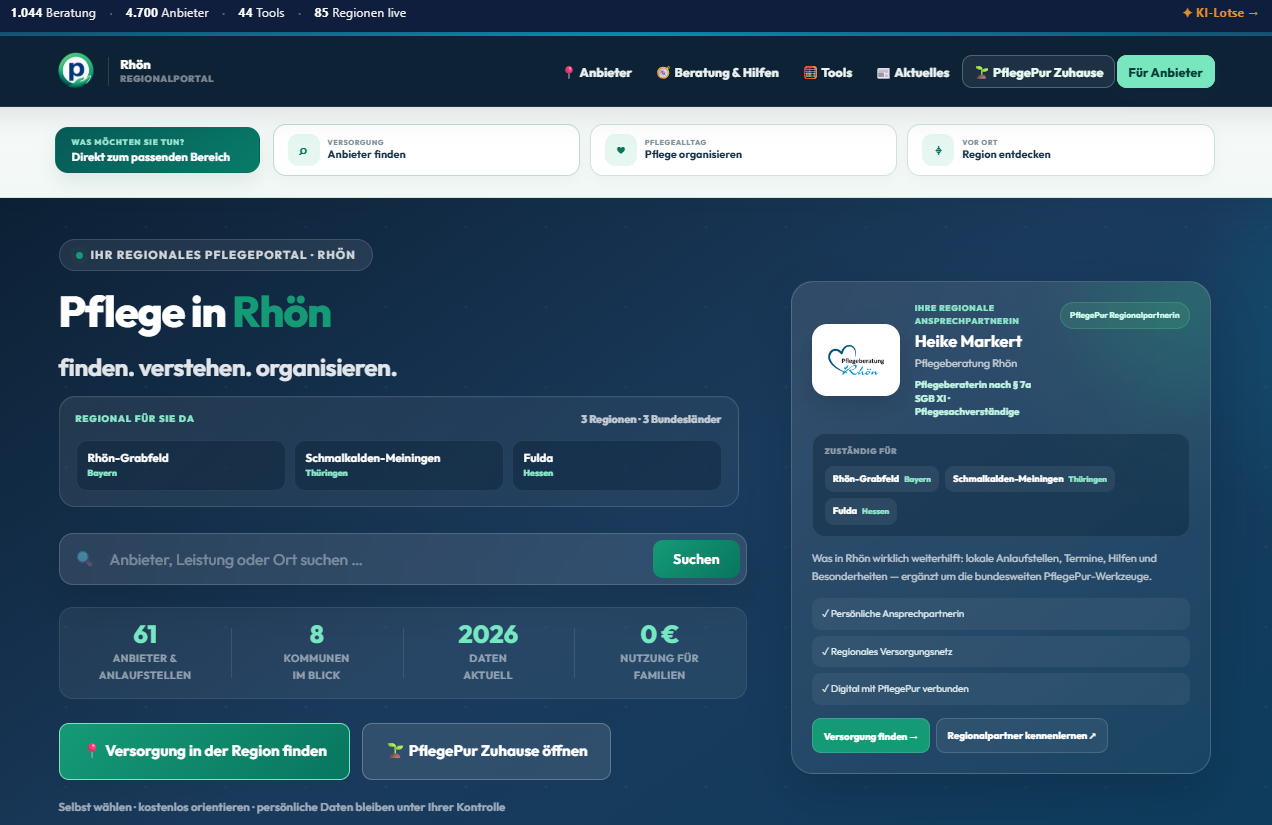Click the Digital mit PflegePur verbunden row
Image resolution: width=1272 pixels, height=825 pixels.
click(1001, 689)
